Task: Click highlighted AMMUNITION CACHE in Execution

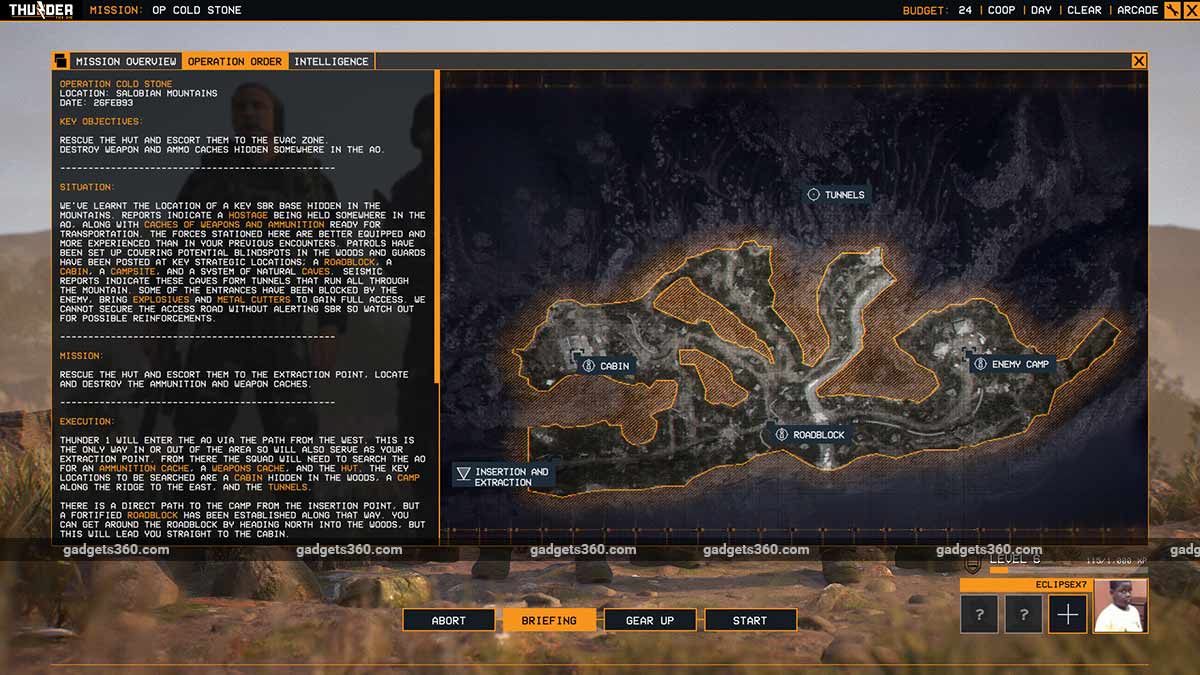Action: (x=144, y=469)
